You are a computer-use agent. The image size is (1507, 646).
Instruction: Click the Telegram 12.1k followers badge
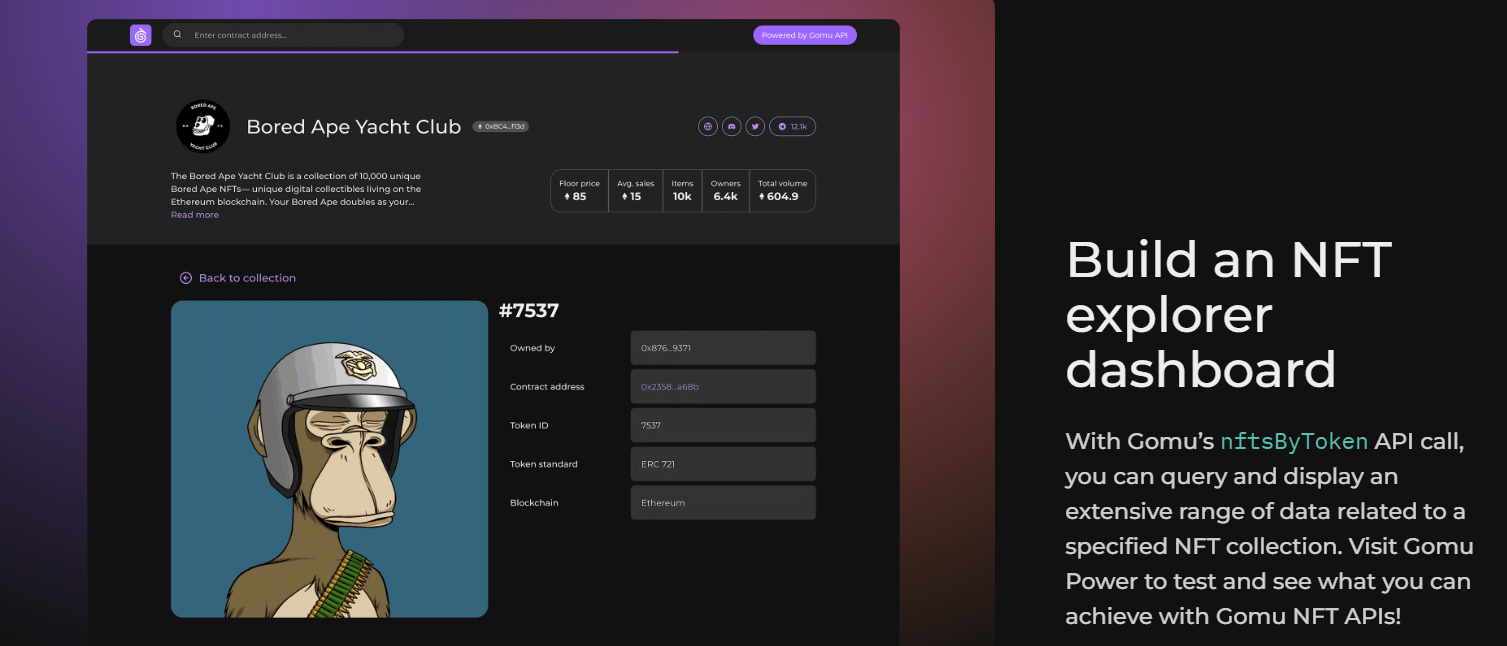point(792,126)
